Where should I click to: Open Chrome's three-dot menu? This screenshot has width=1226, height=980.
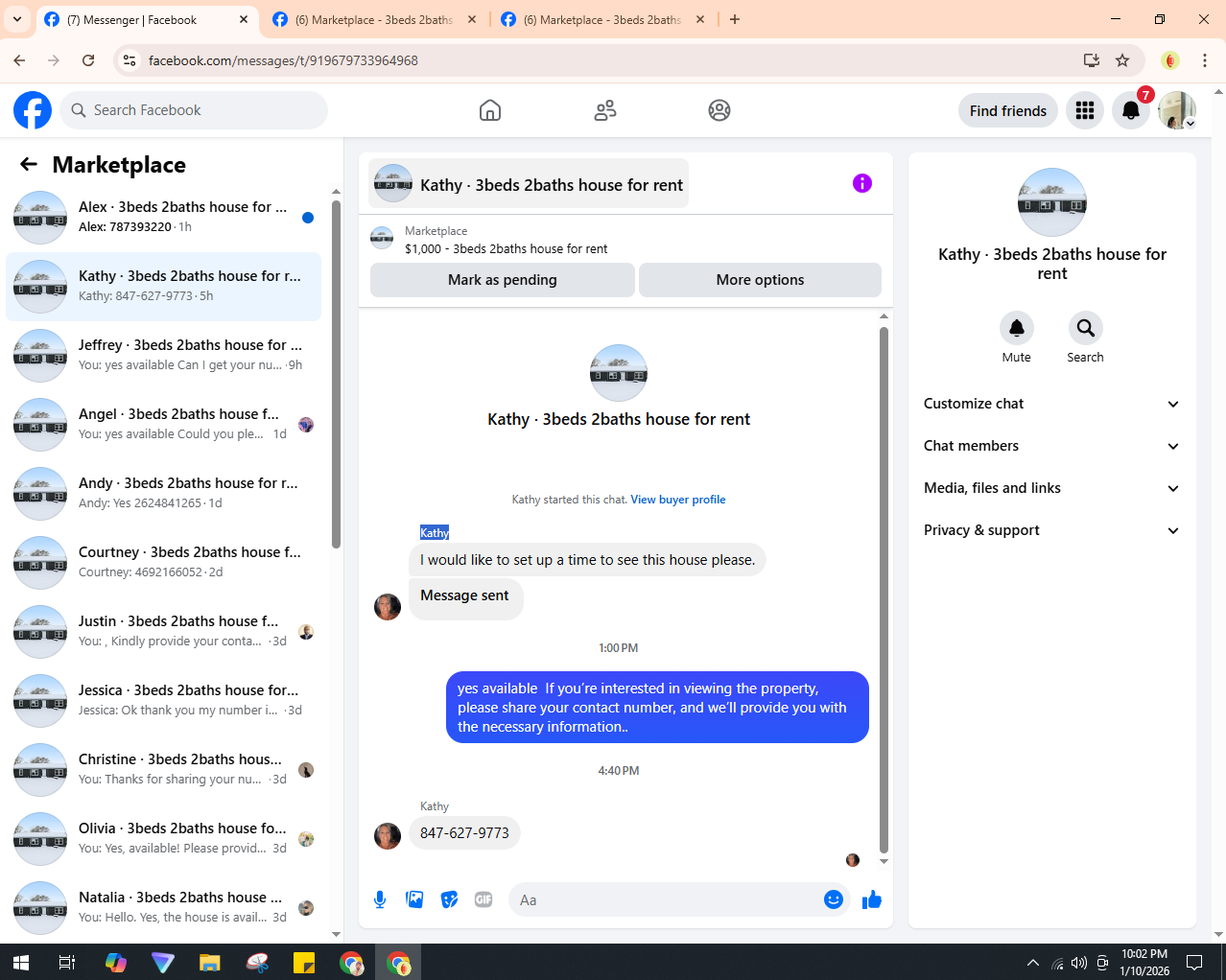point(1204,60)
